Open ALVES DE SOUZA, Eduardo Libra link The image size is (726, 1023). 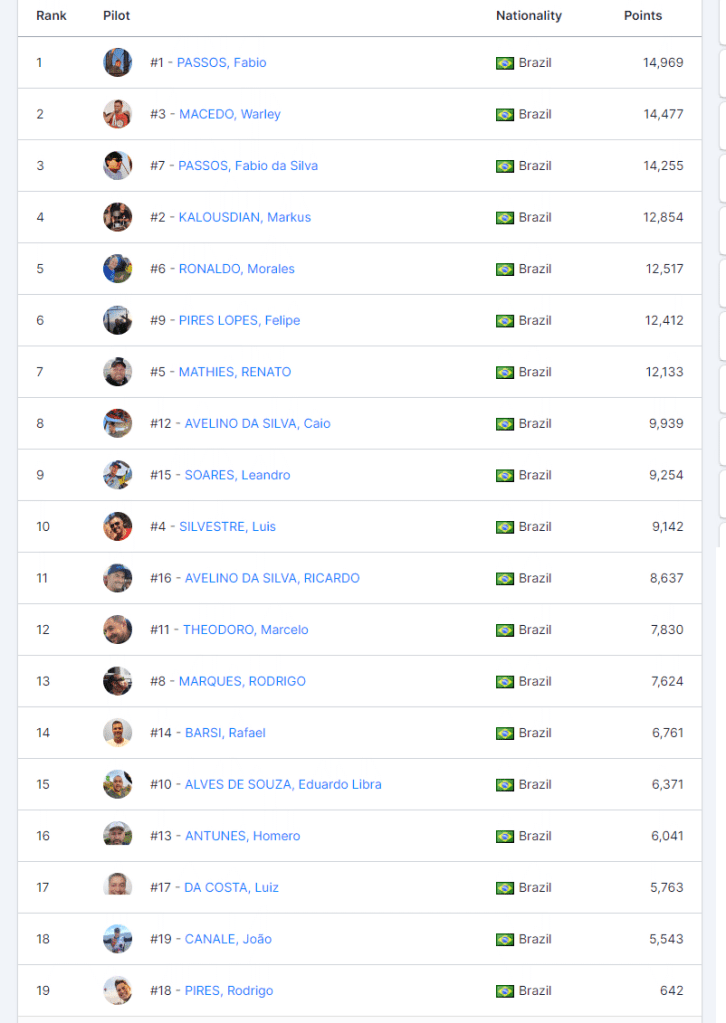[283, 784]
